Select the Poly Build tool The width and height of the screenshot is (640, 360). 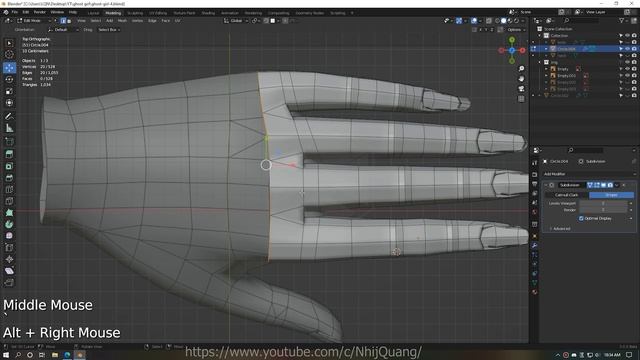(9, 213)
